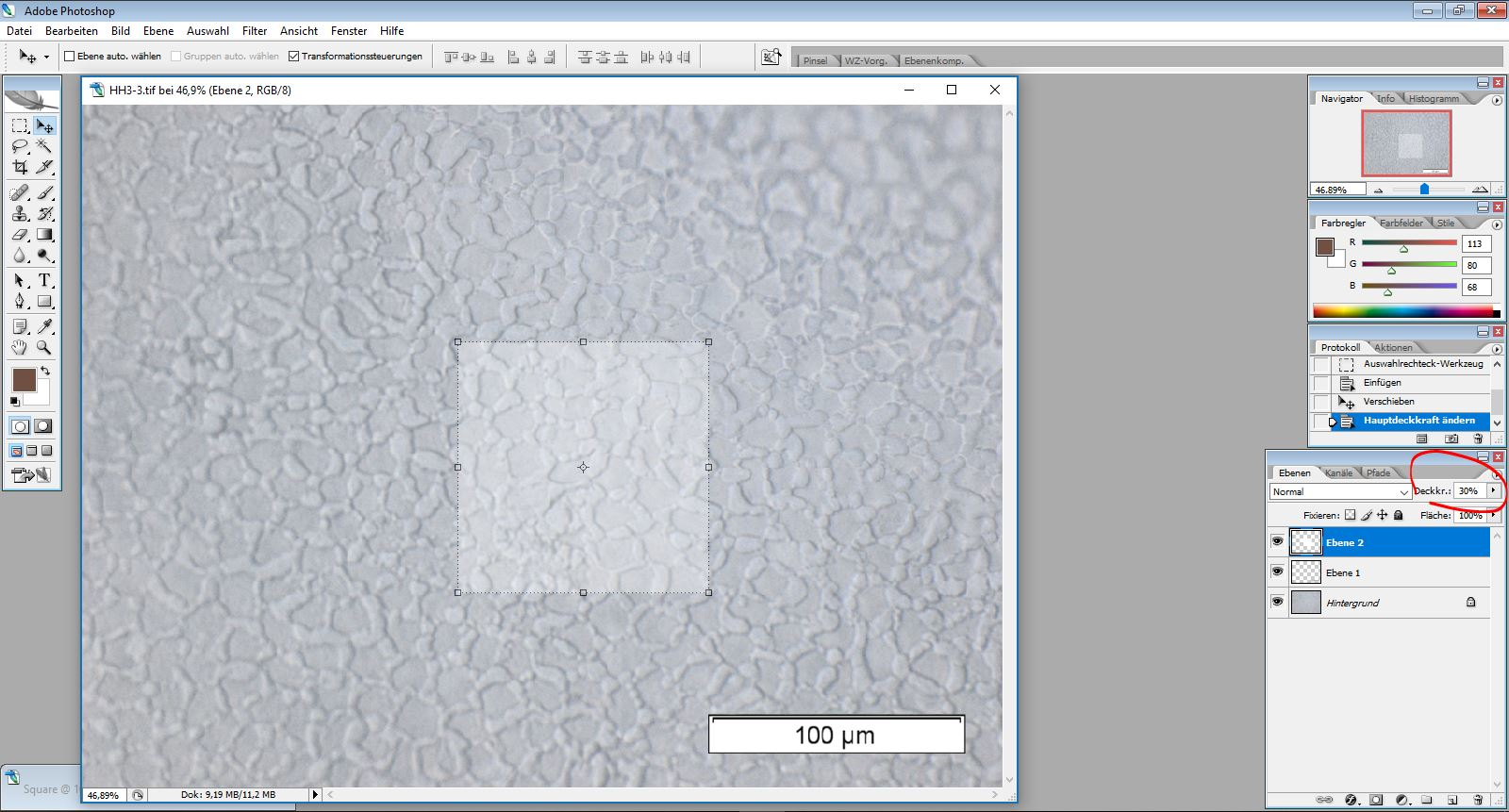Image resolution: width=1509 pixels, height=812 pixels.
Task: Open the Bearbeiten menu
Action: click(72, 31)
